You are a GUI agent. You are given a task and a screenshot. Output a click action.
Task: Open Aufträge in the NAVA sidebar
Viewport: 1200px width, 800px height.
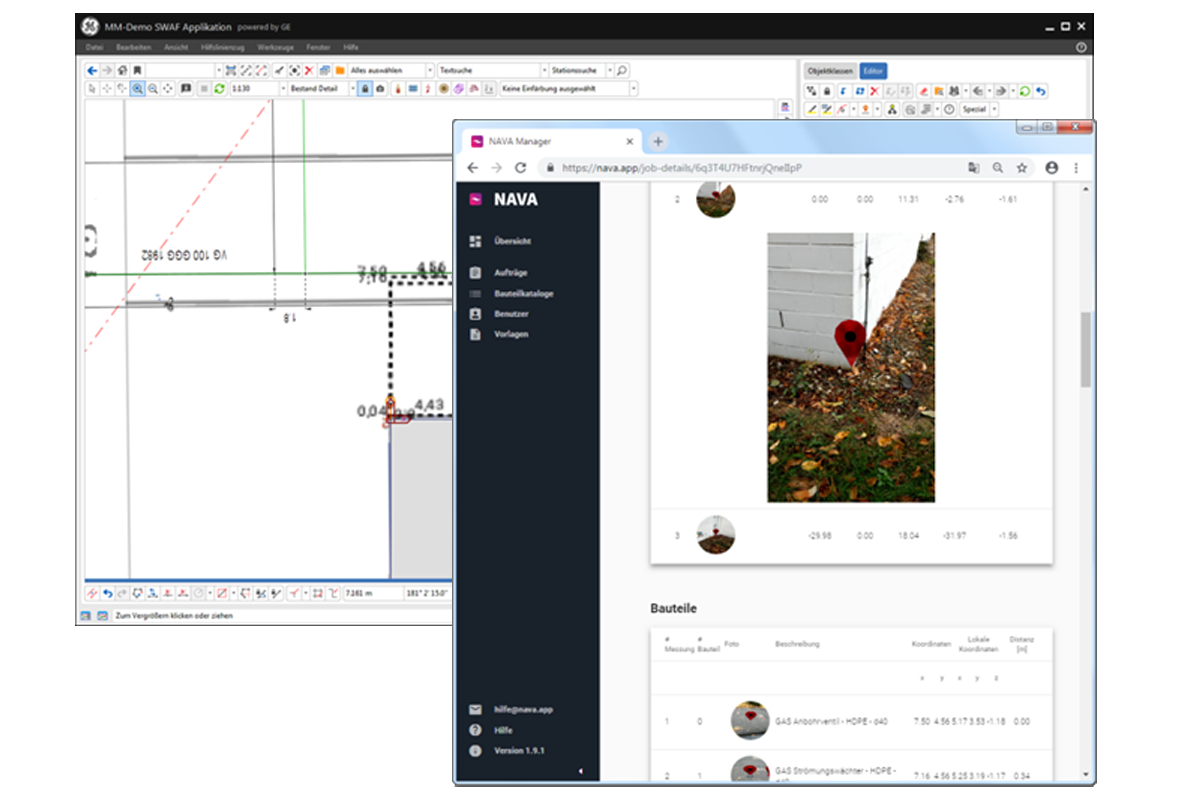[510, 272]
